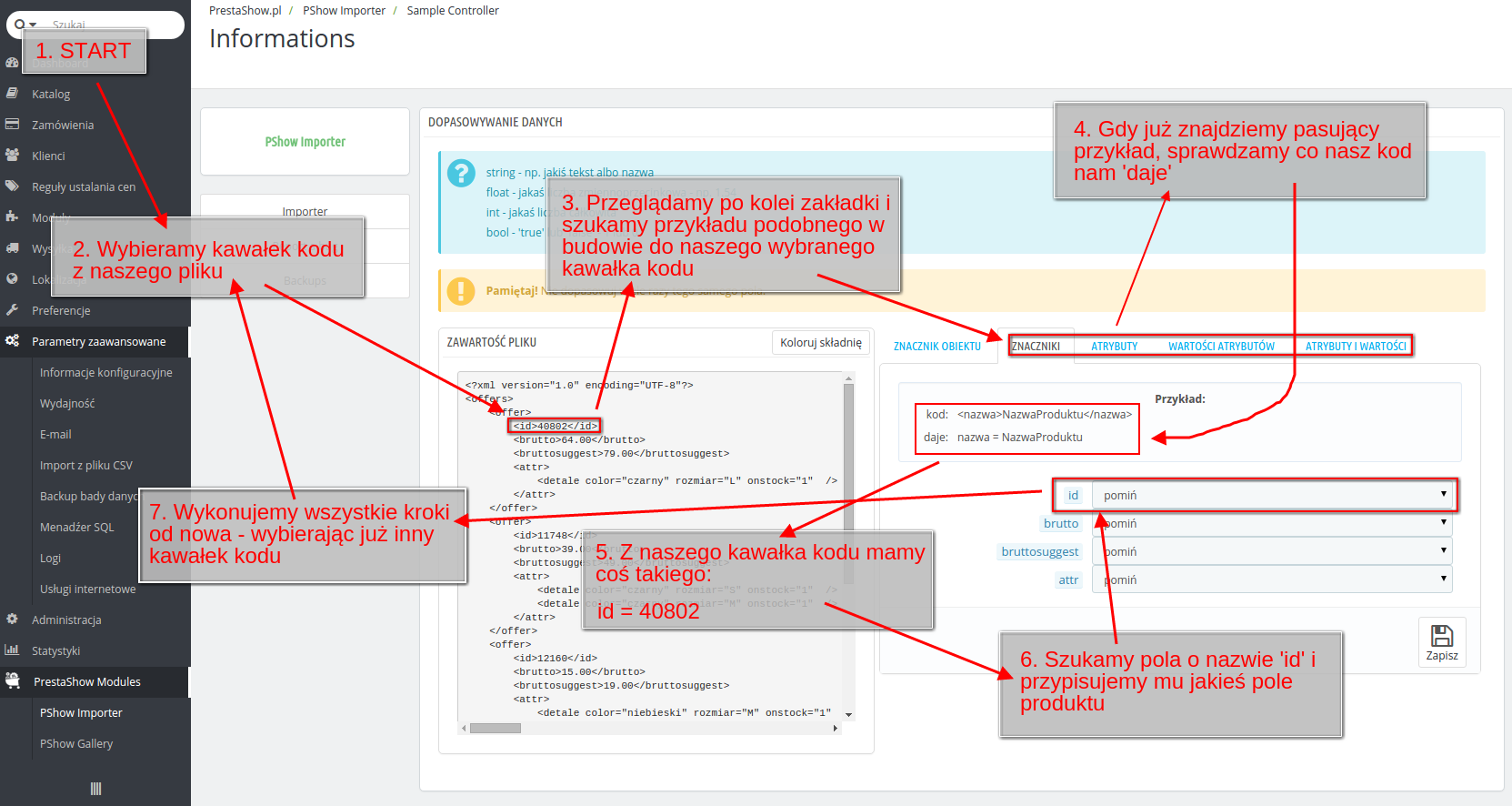
Task: Collapse the sidebar menu with bottom bars icon
Action: [95, 789]
